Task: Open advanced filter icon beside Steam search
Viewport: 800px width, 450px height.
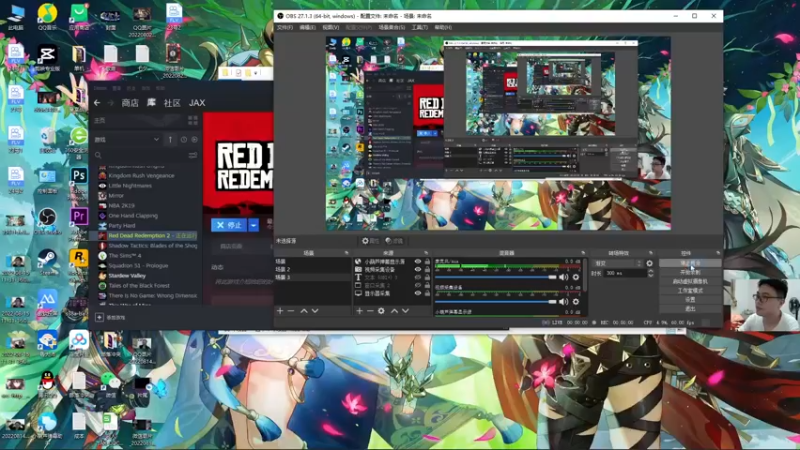Action: [x=193, y=155]
